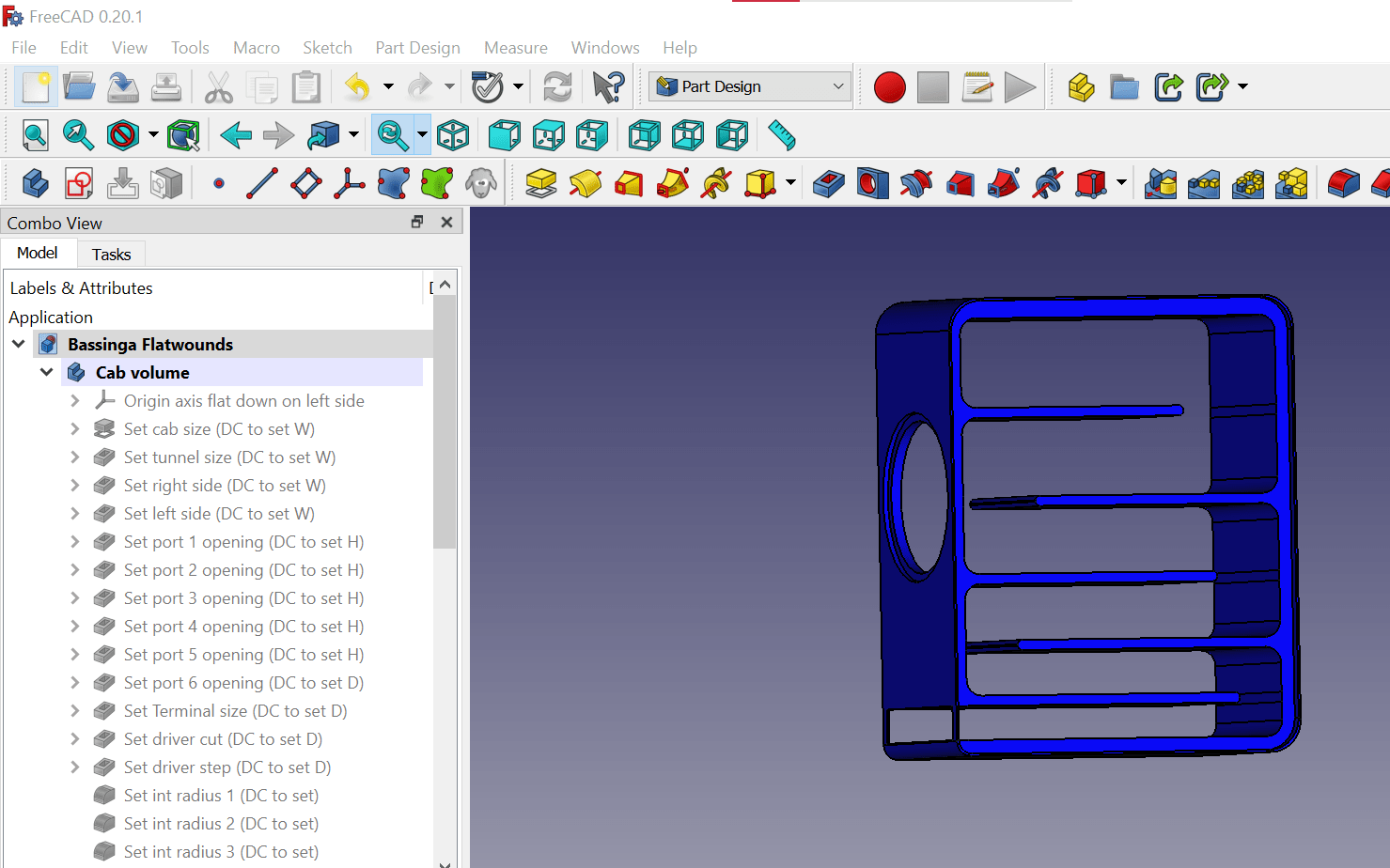Open subtractive primitive dropdown arrow
Image resolution: width=1390 pixels, height=868 pixels.
[x=1121, y=183]
